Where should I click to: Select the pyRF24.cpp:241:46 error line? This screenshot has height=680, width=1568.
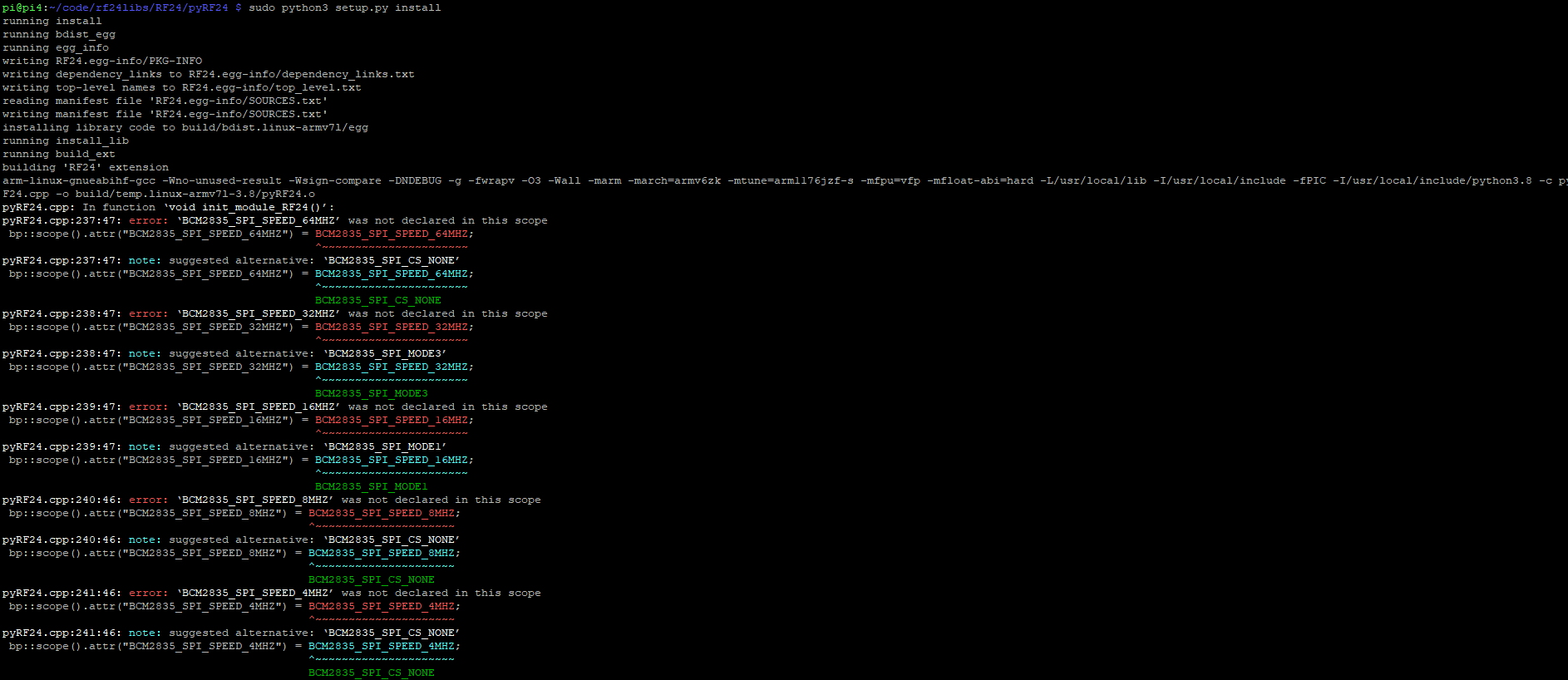(272, 593)
